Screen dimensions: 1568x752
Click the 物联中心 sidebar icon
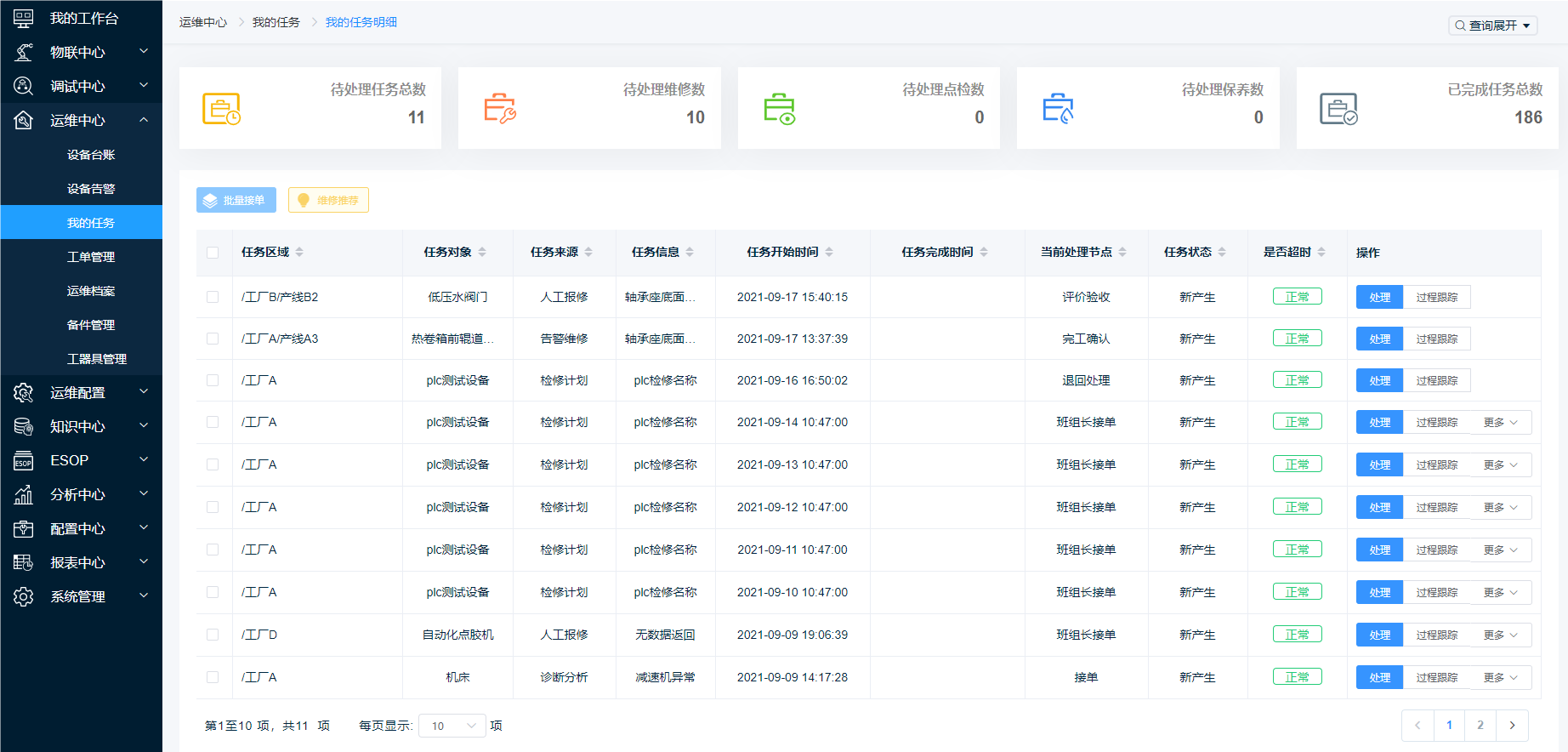coord(24,52)
